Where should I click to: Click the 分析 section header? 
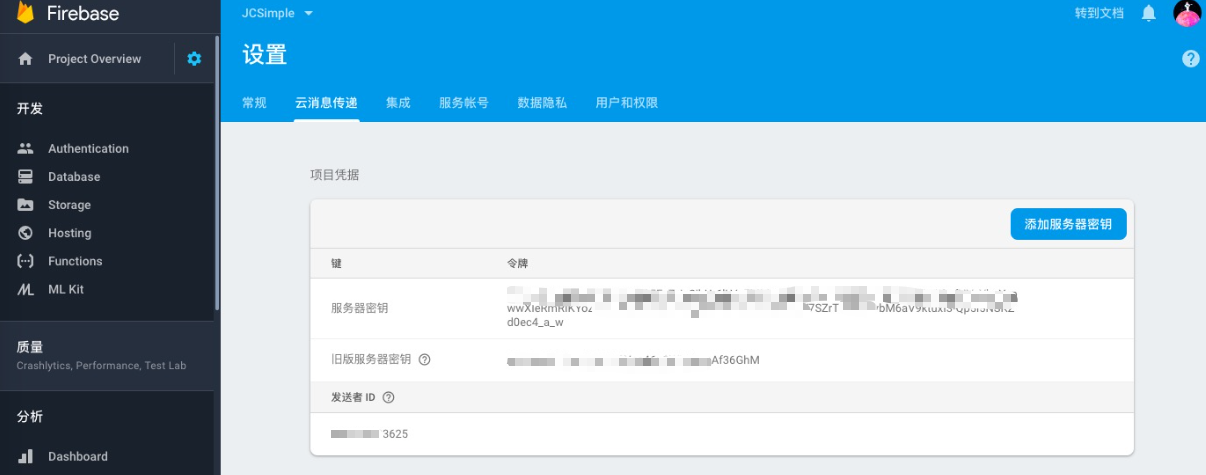click(30, 416)
